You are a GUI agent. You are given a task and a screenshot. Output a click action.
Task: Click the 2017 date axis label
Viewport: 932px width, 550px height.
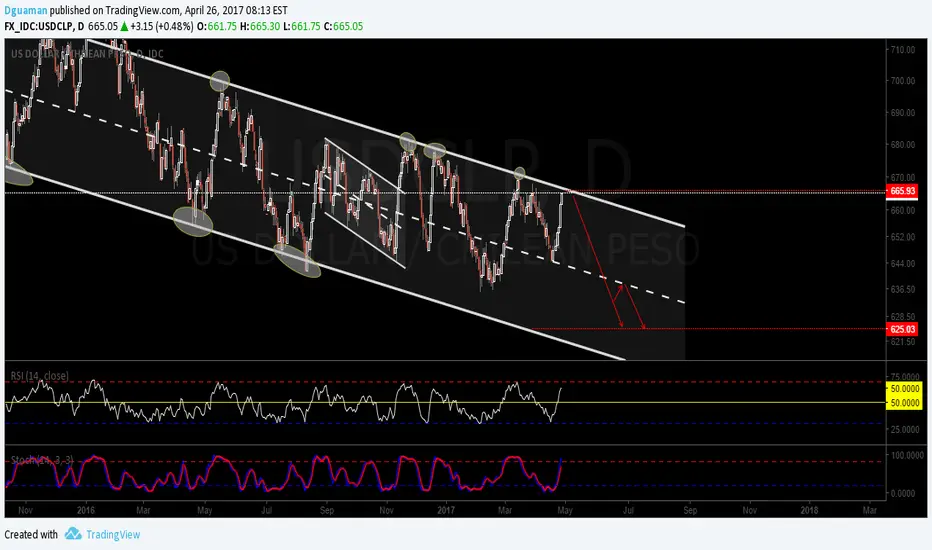pyautogui.click(x=446, y=510)
